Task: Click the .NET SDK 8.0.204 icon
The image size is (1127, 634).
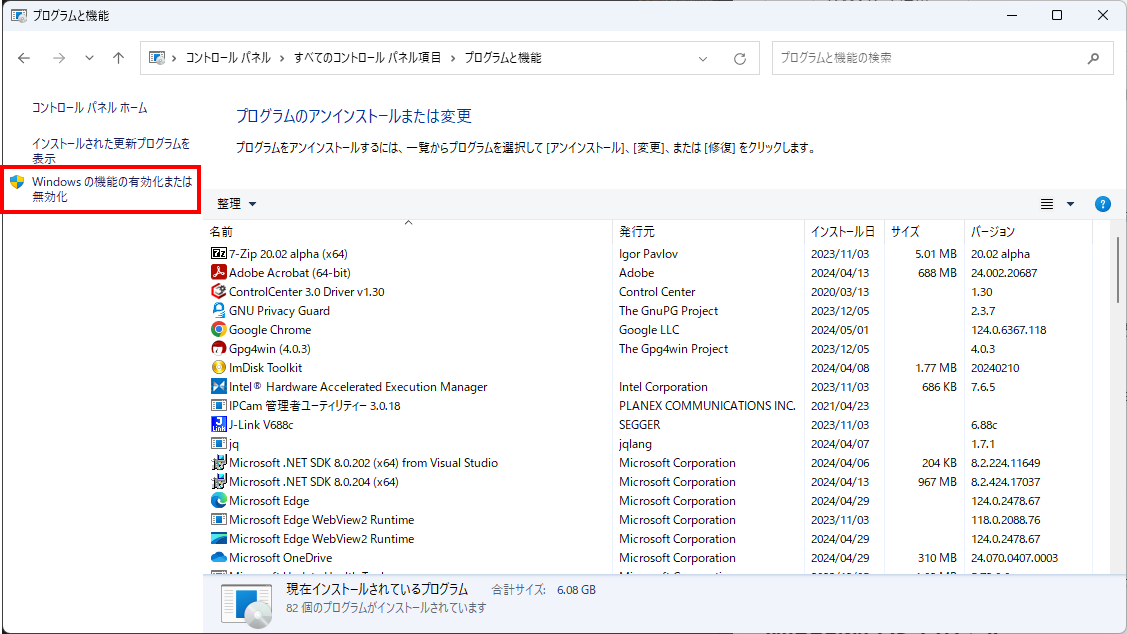Action: pos(218,482)
